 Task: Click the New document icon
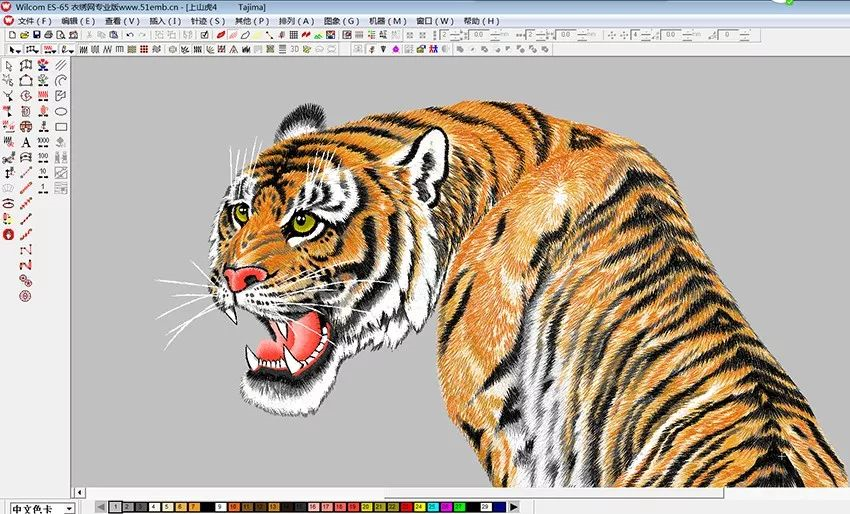[x=10, y=35]
